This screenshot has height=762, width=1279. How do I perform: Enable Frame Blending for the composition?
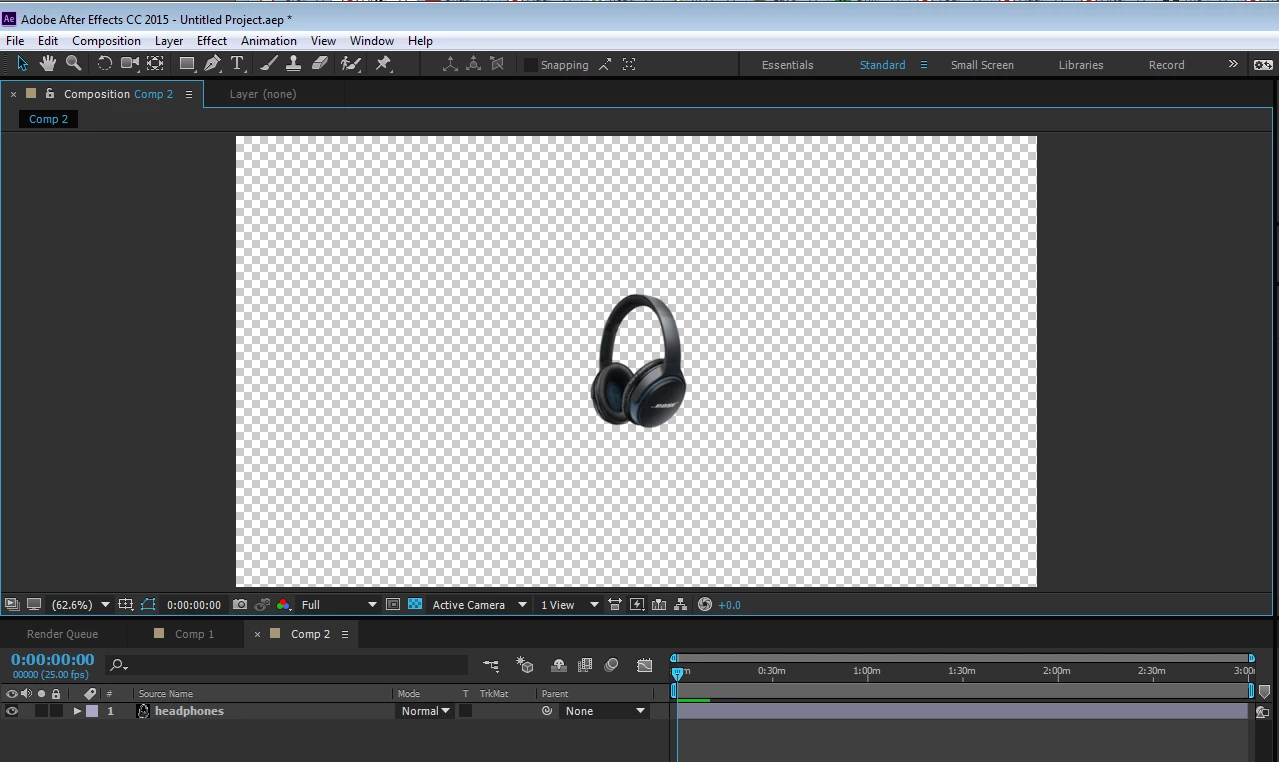[585, 665]
